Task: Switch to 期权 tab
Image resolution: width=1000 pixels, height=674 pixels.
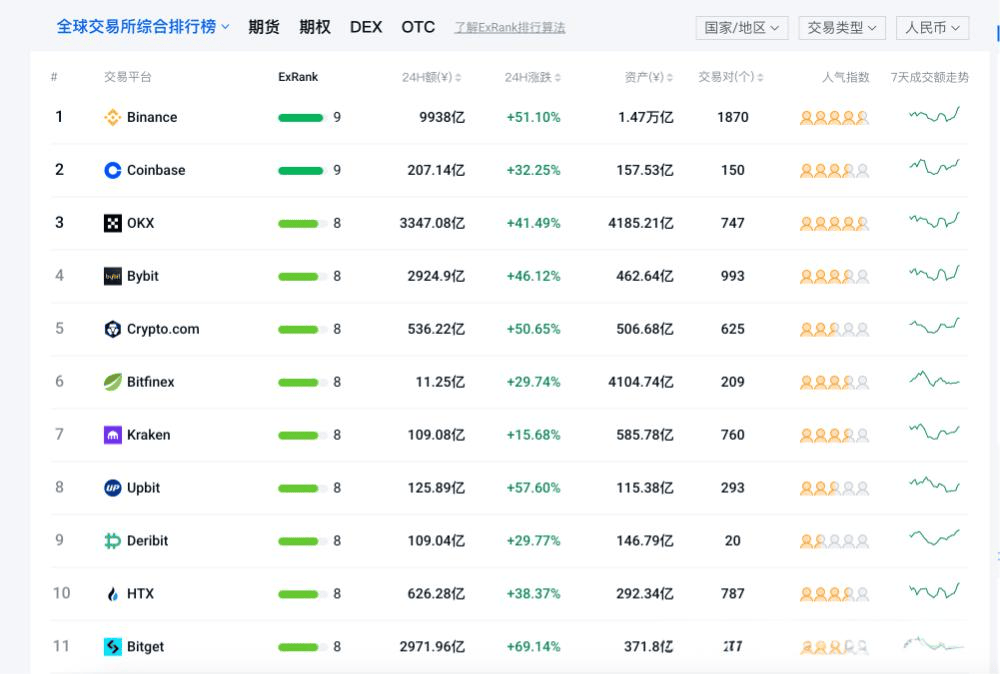Action: 315,27
